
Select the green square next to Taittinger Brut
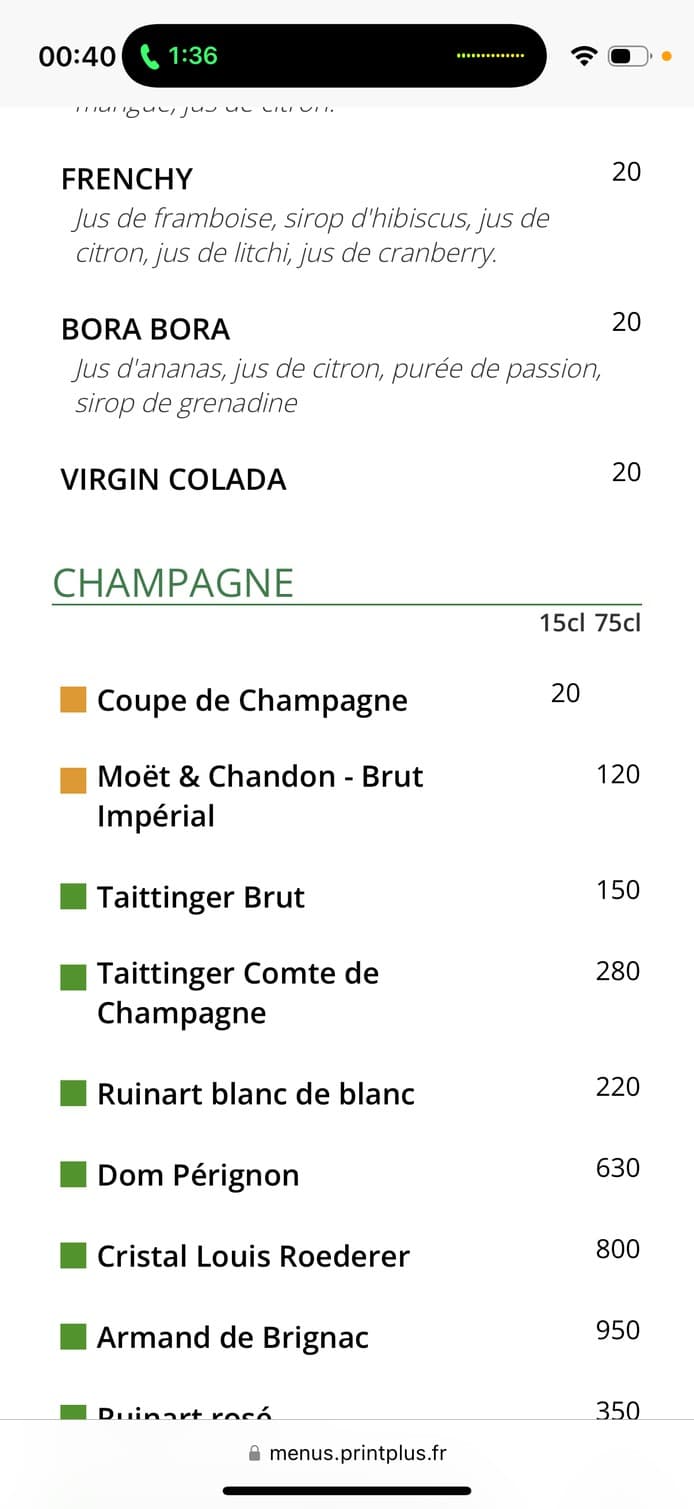click(72, 896)
